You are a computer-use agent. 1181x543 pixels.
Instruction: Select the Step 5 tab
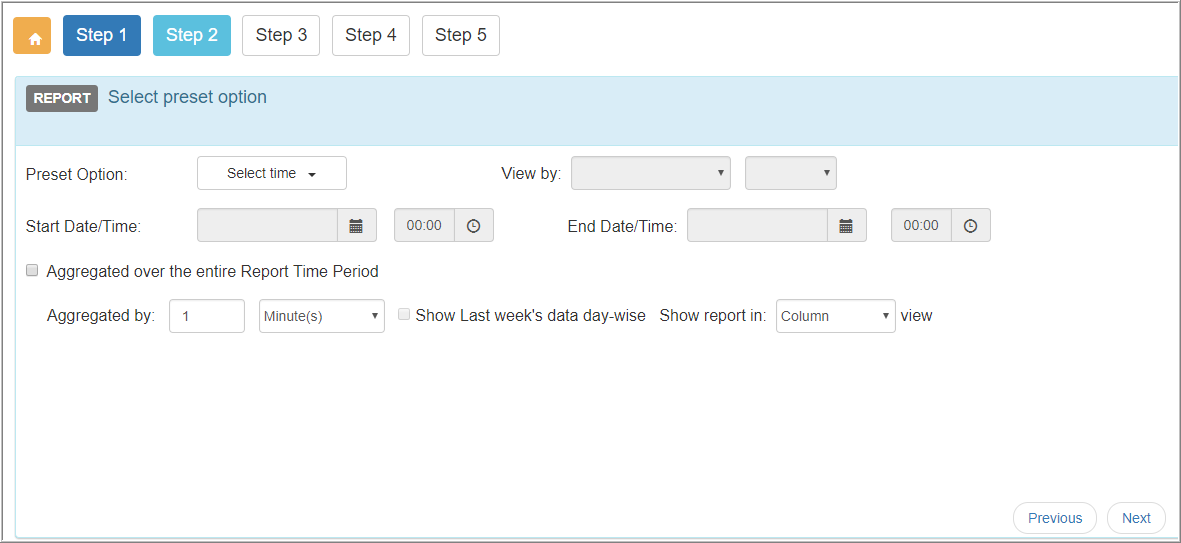point(461,35)
